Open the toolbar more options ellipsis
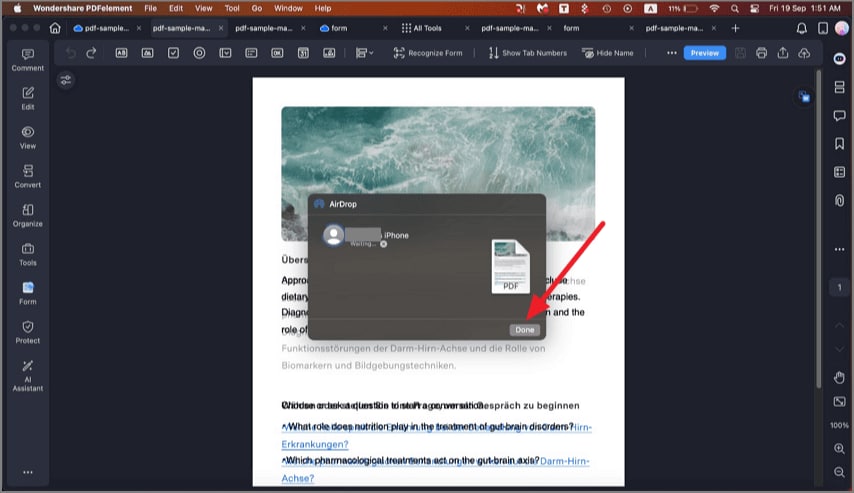This screenshot has width=854, height=493. pos(672,53)
